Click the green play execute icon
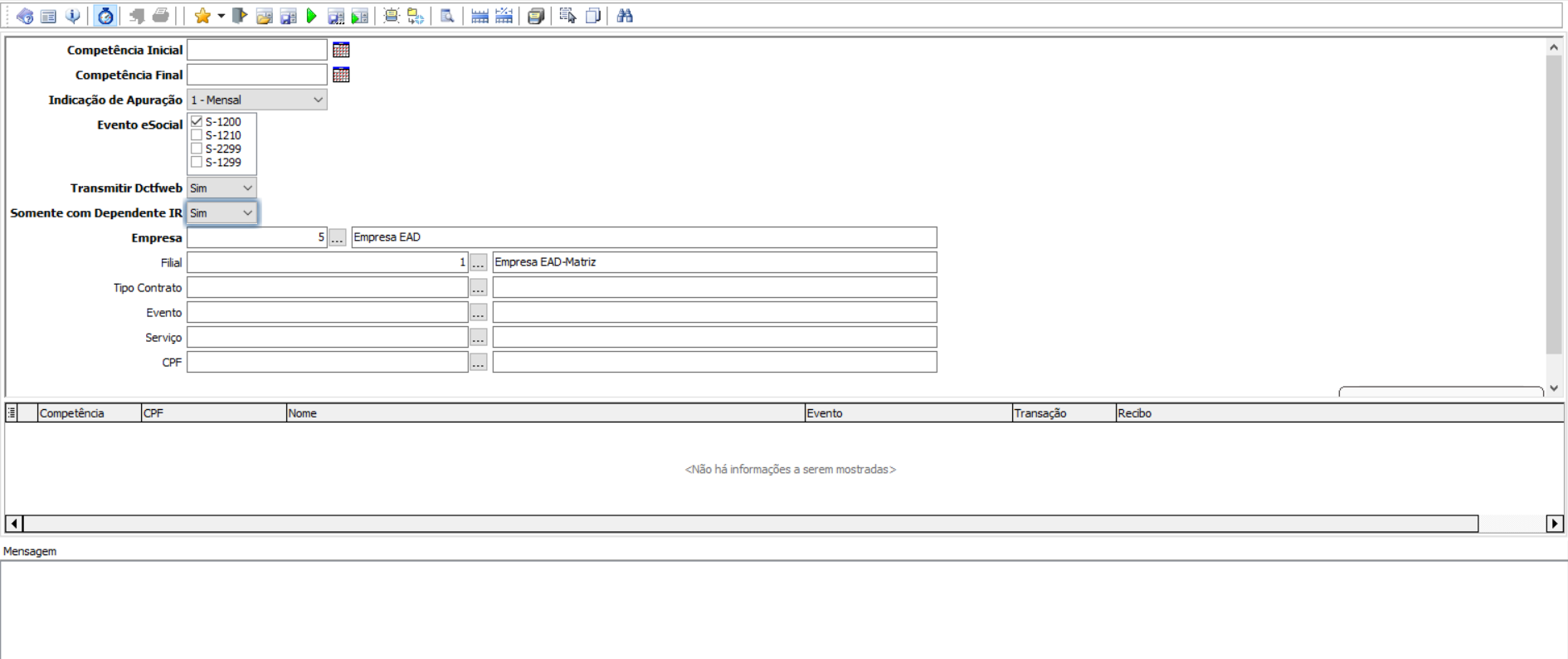1568x659 pixels. click(312, 16)
